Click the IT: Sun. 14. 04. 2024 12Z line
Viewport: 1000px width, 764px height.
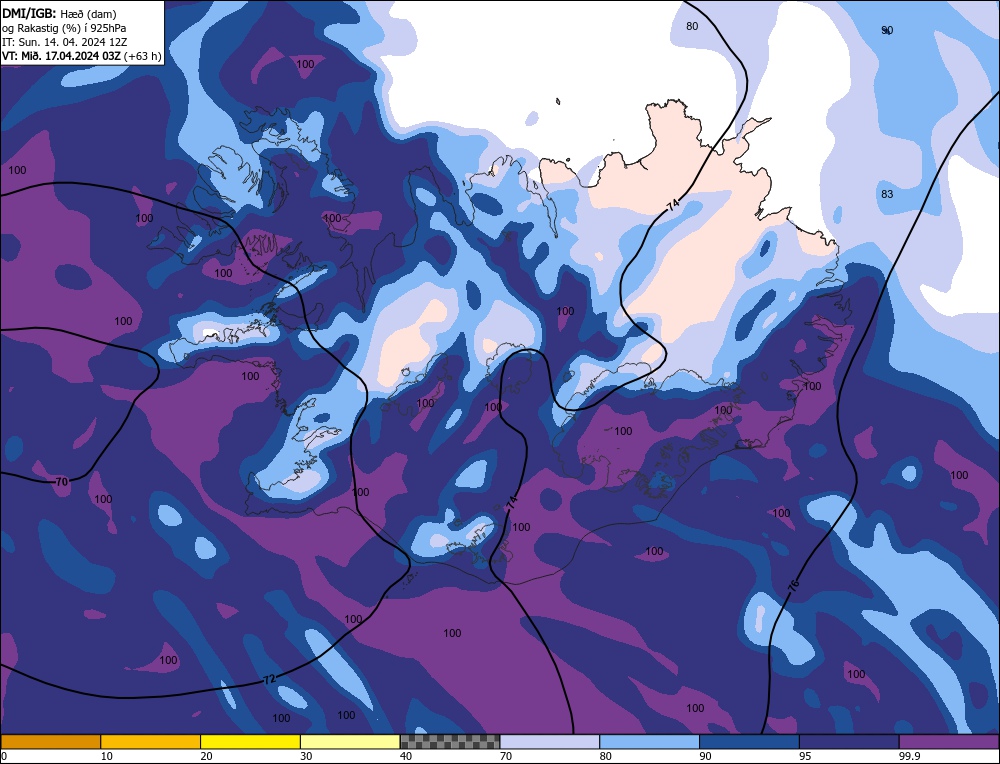tap(64, 42)
